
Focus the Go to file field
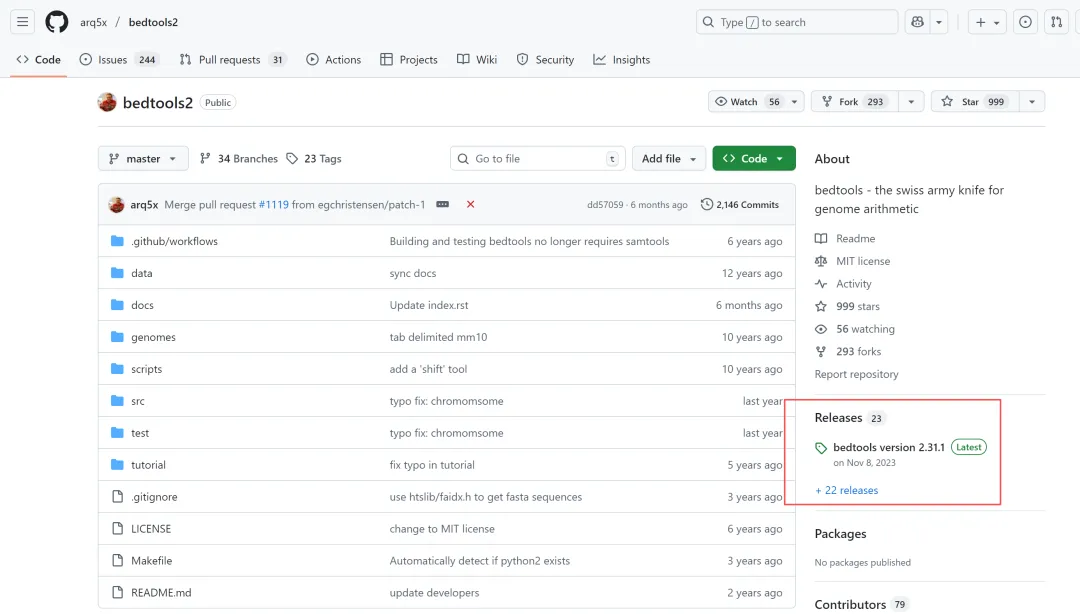pyautogui.click(x=537, y=158)
